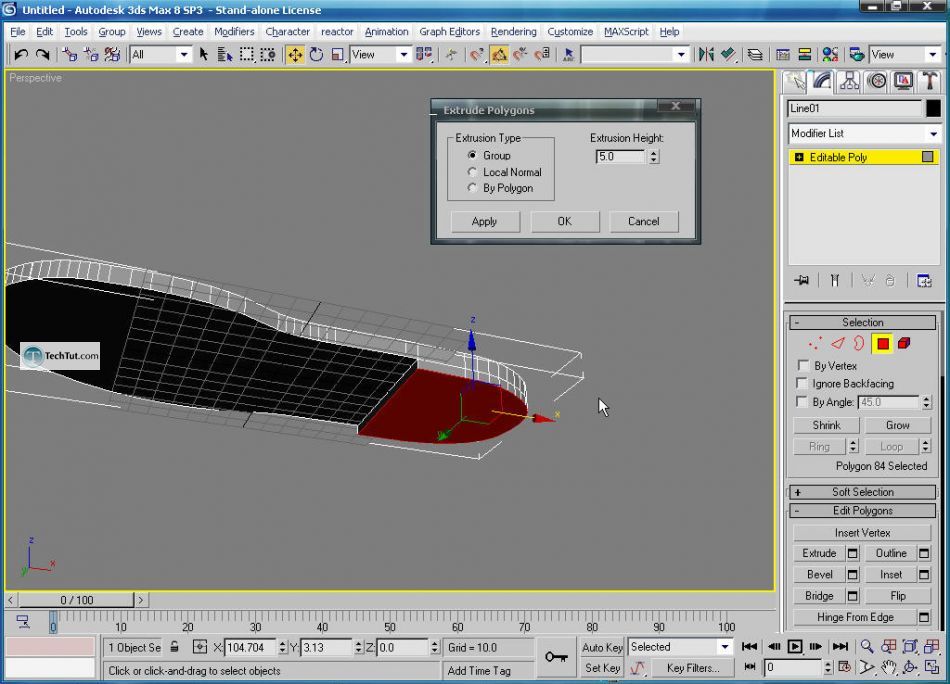Select Vertex sub-object level icon
This screenshot has width=950, height=684.
815,344
